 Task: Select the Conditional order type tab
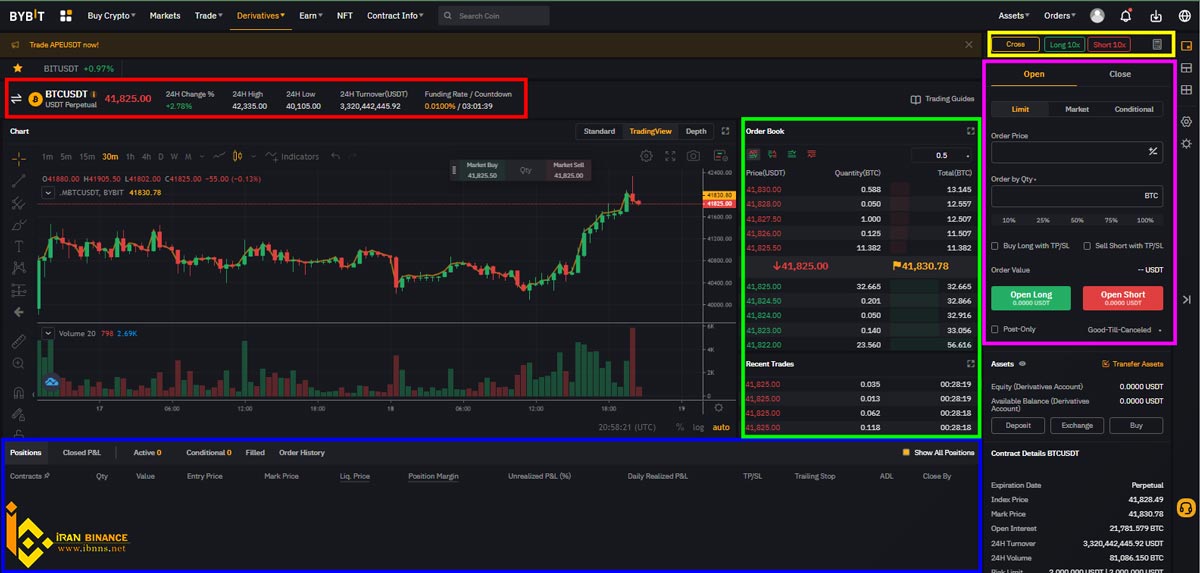(x=1134, y=109)
